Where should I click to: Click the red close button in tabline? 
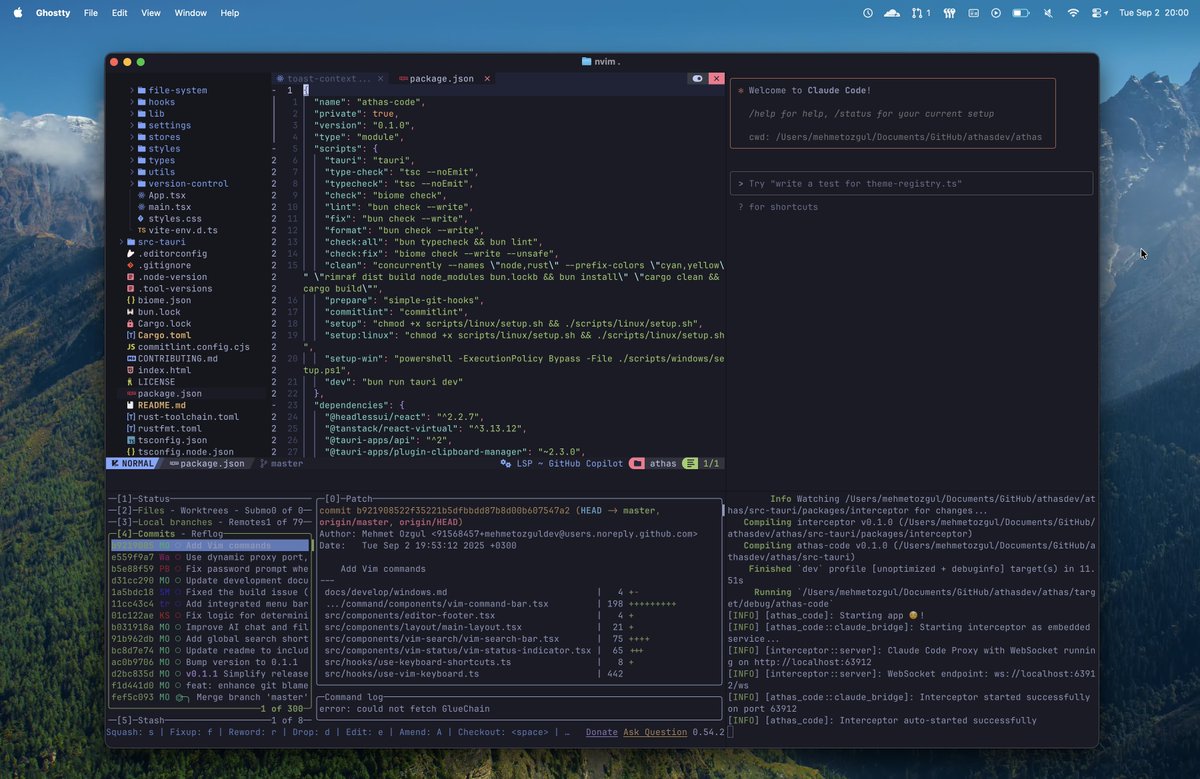tap(716, 78)
